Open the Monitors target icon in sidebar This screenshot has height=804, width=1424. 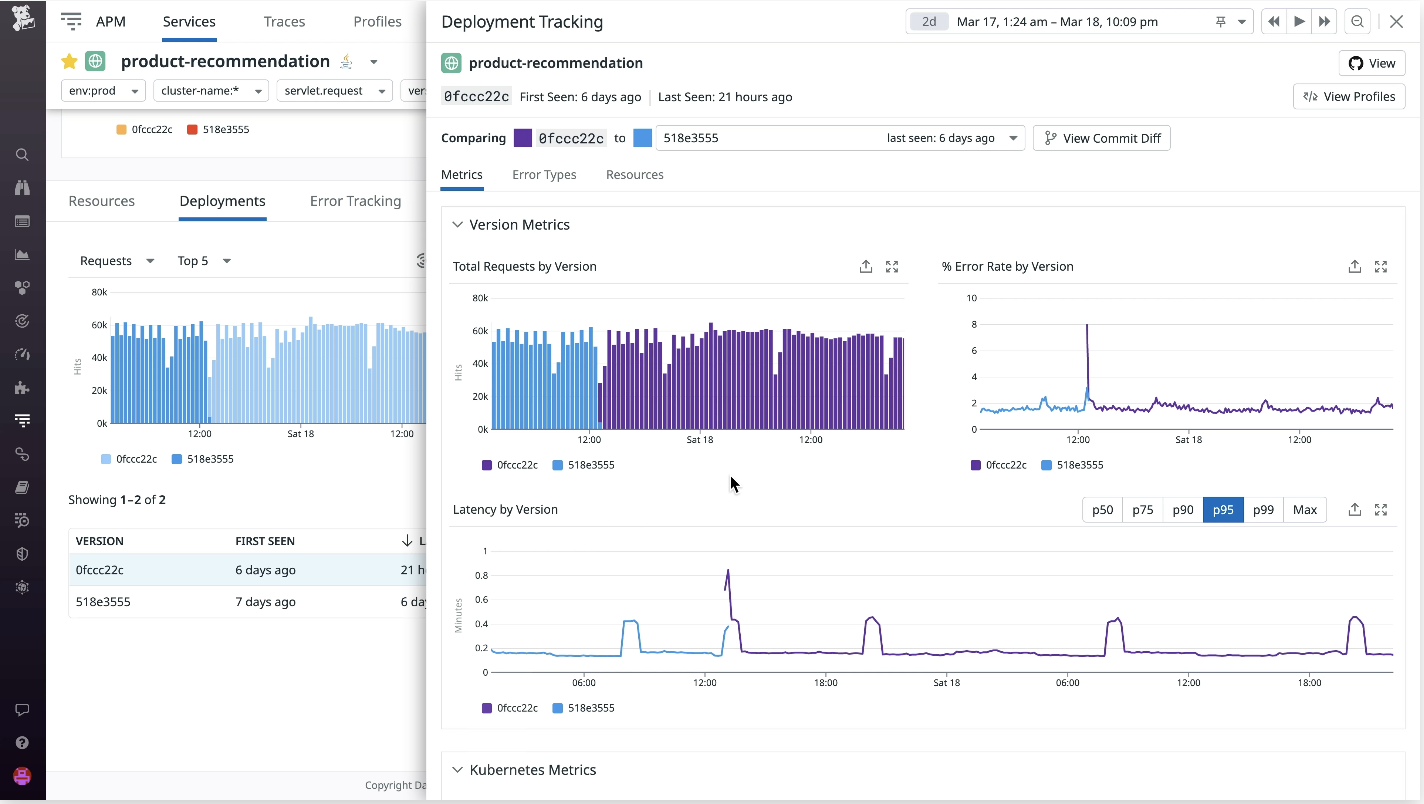click(x=22, y=321)
